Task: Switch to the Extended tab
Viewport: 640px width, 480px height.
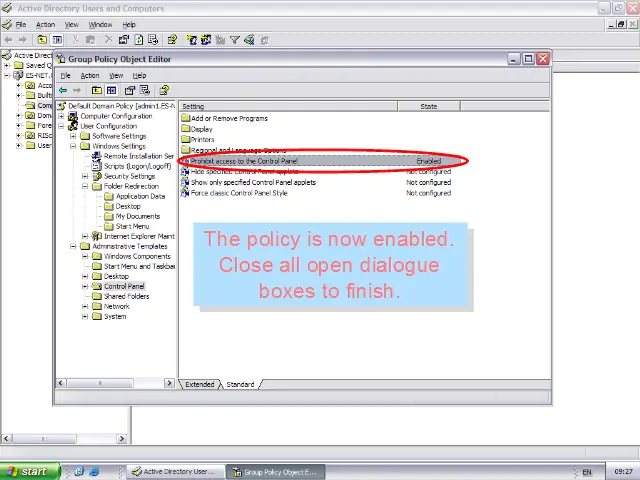Action: click(199, 384)
